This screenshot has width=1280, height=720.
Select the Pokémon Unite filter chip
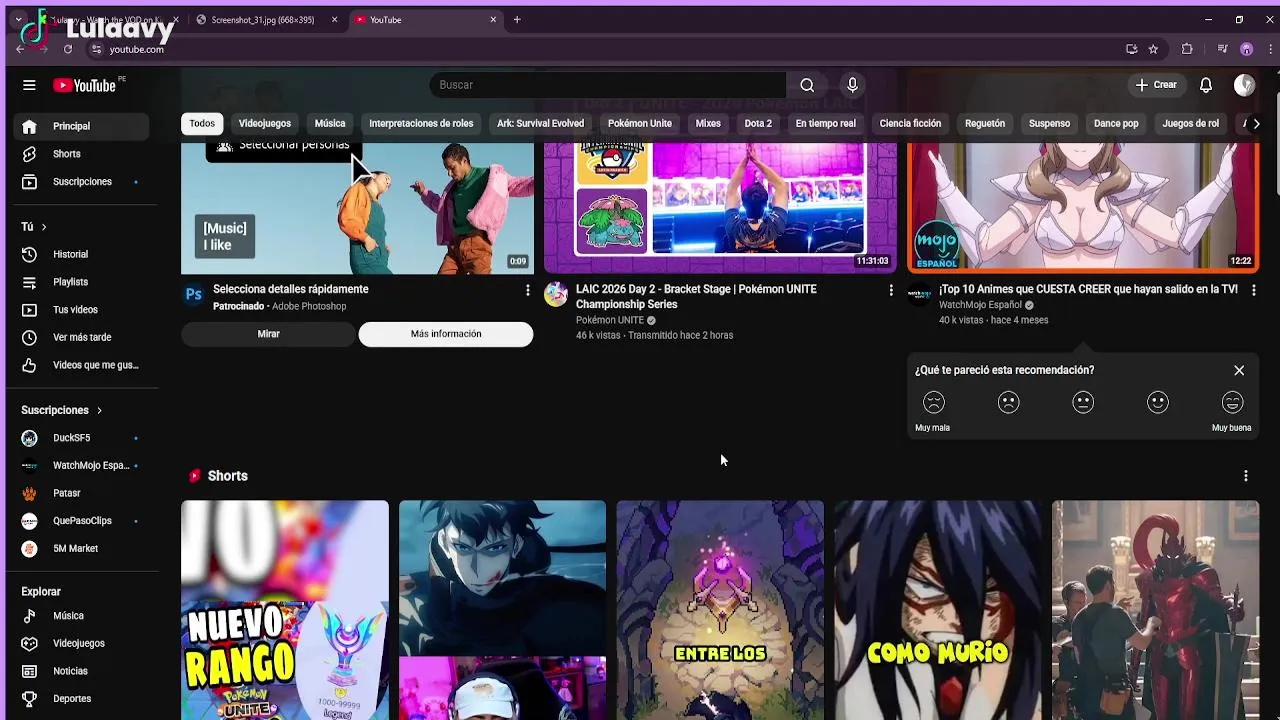tap(640, 124)
